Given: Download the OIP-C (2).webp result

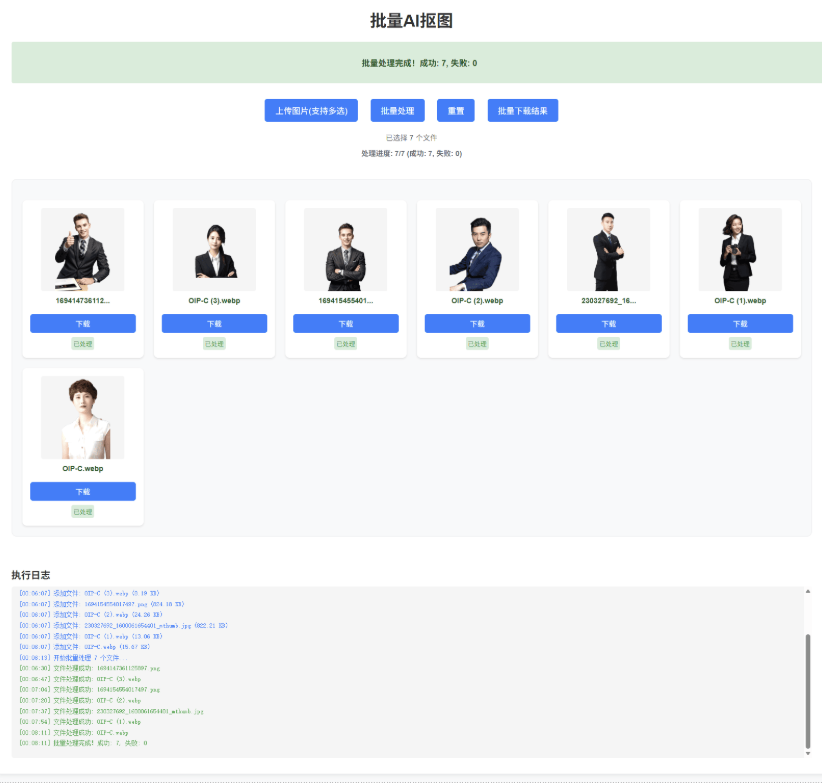Looking at the screenshot, I should click(x=477, y=323).
